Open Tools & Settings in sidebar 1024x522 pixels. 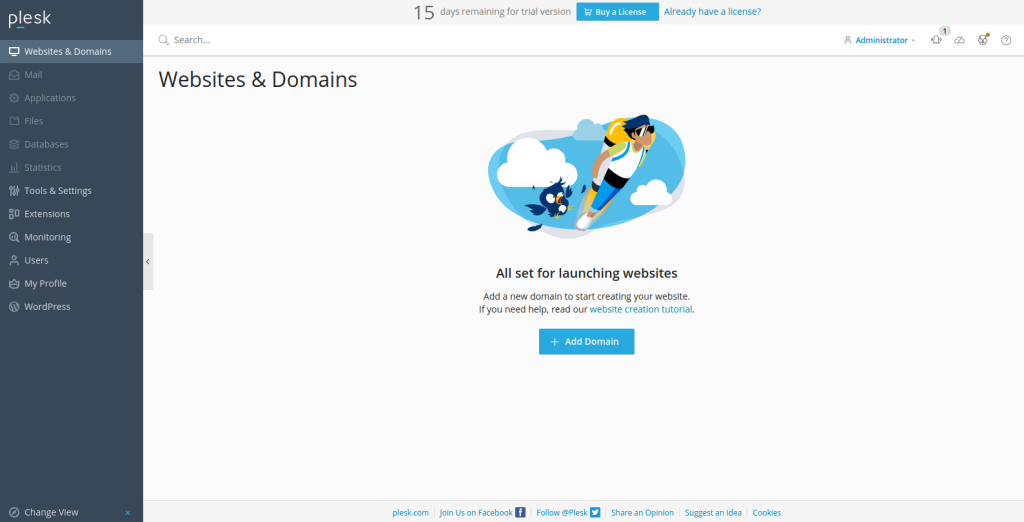click(57, 191)
